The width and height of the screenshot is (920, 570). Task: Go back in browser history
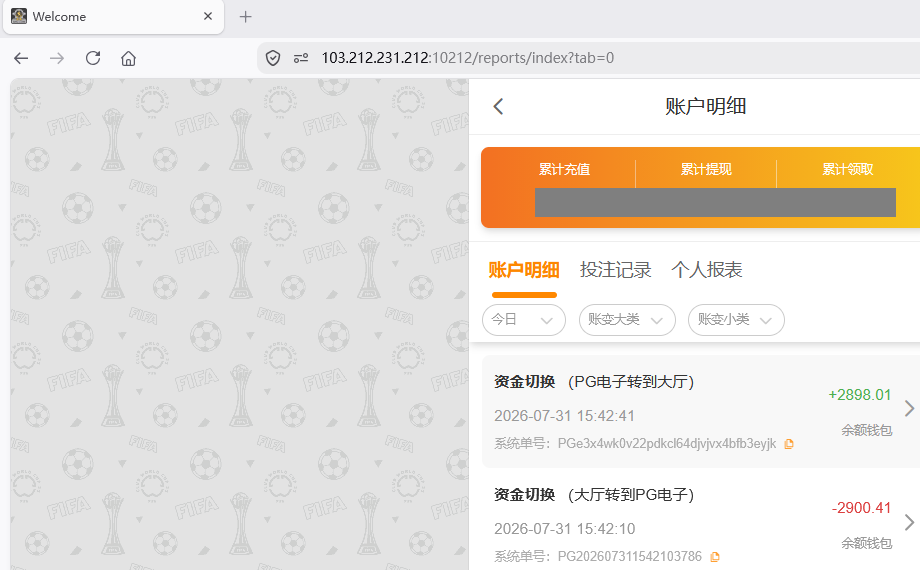coord(21,58)
